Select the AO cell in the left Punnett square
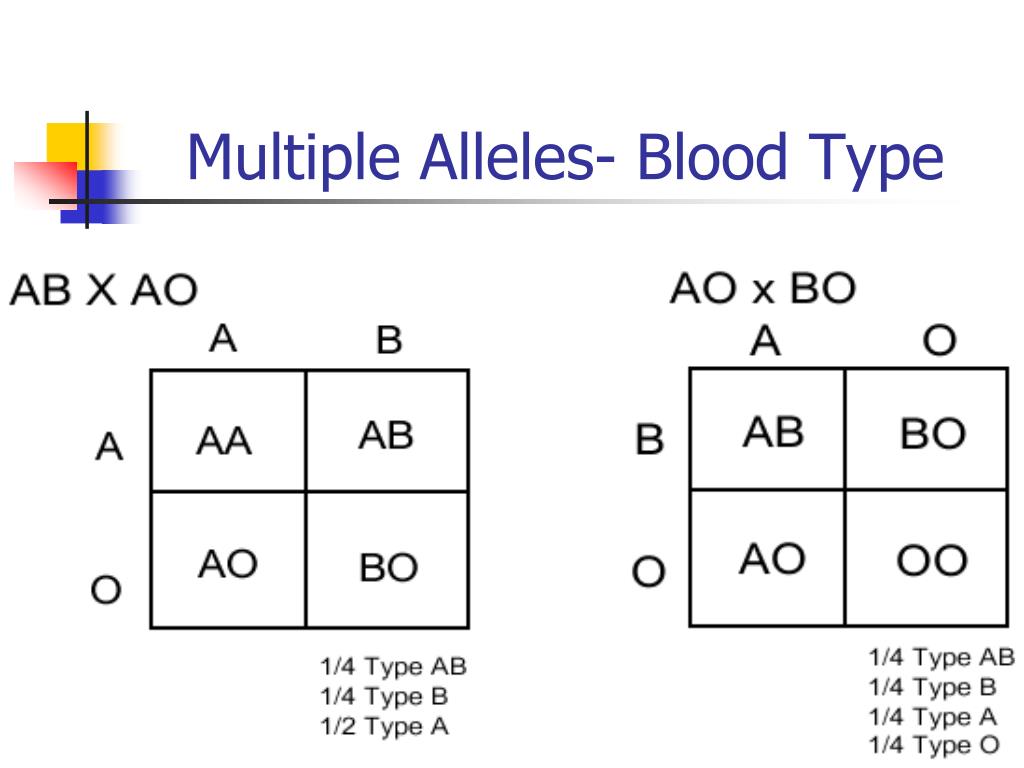Viewport: 1024px width, 768px height. [228, 560]
